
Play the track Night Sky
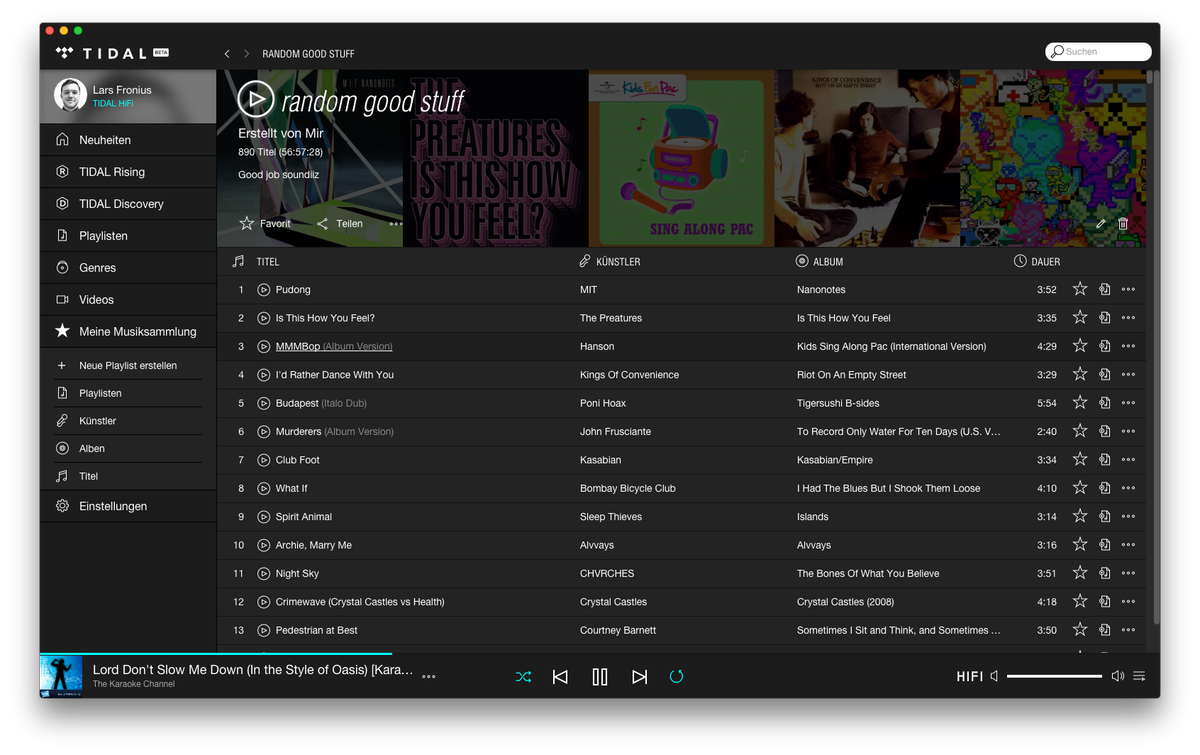264,574
